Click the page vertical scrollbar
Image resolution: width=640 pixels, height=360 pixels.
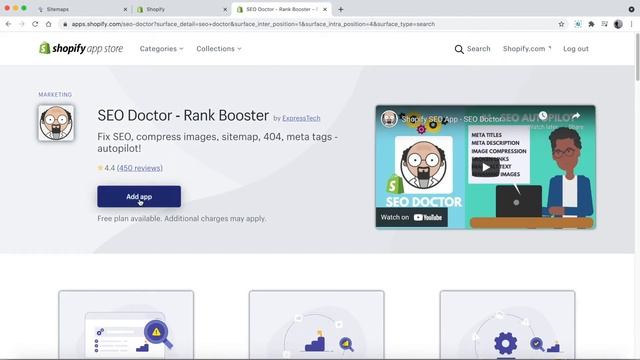click(x=637, y=57)
